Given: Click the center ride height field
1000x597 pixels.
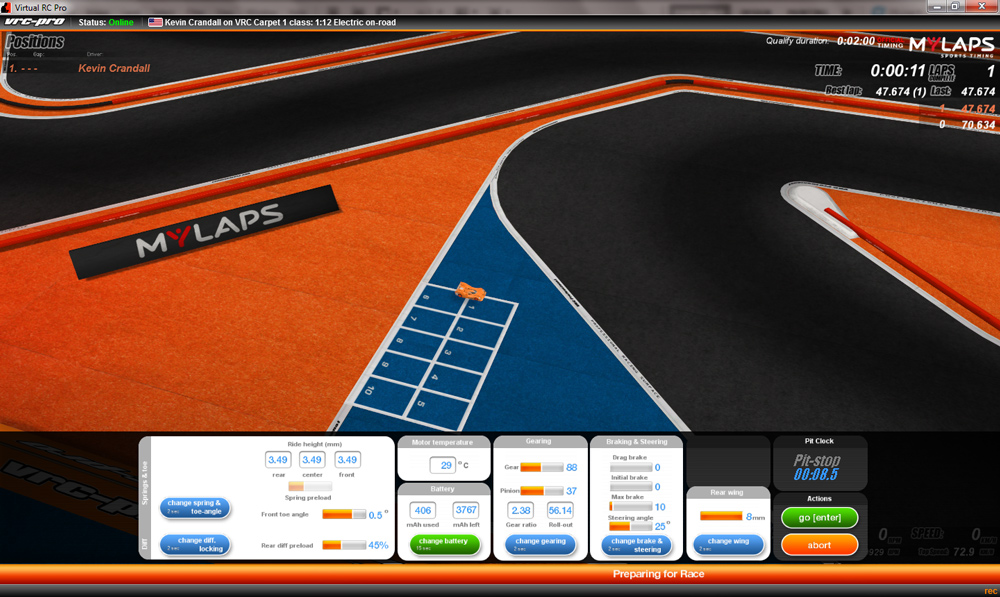Looking at the screenshot, I should (312, 459).
